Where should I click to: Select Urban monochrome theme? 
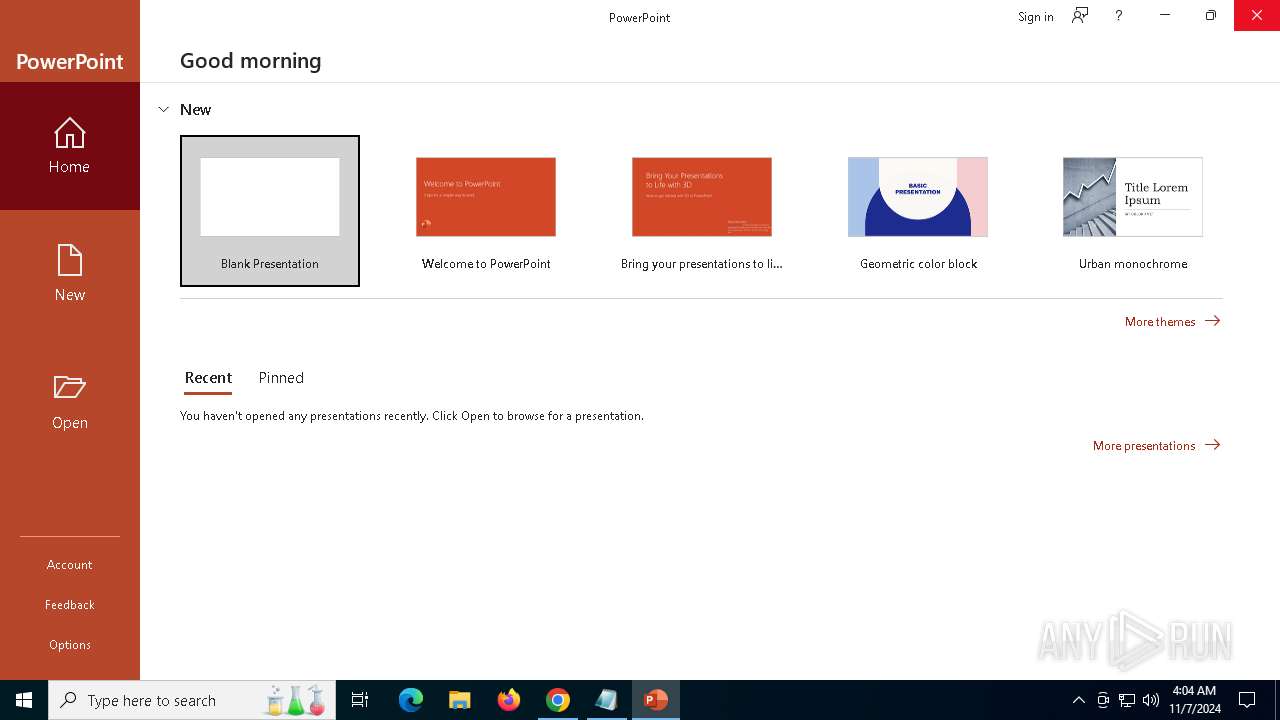point(1133,211)
